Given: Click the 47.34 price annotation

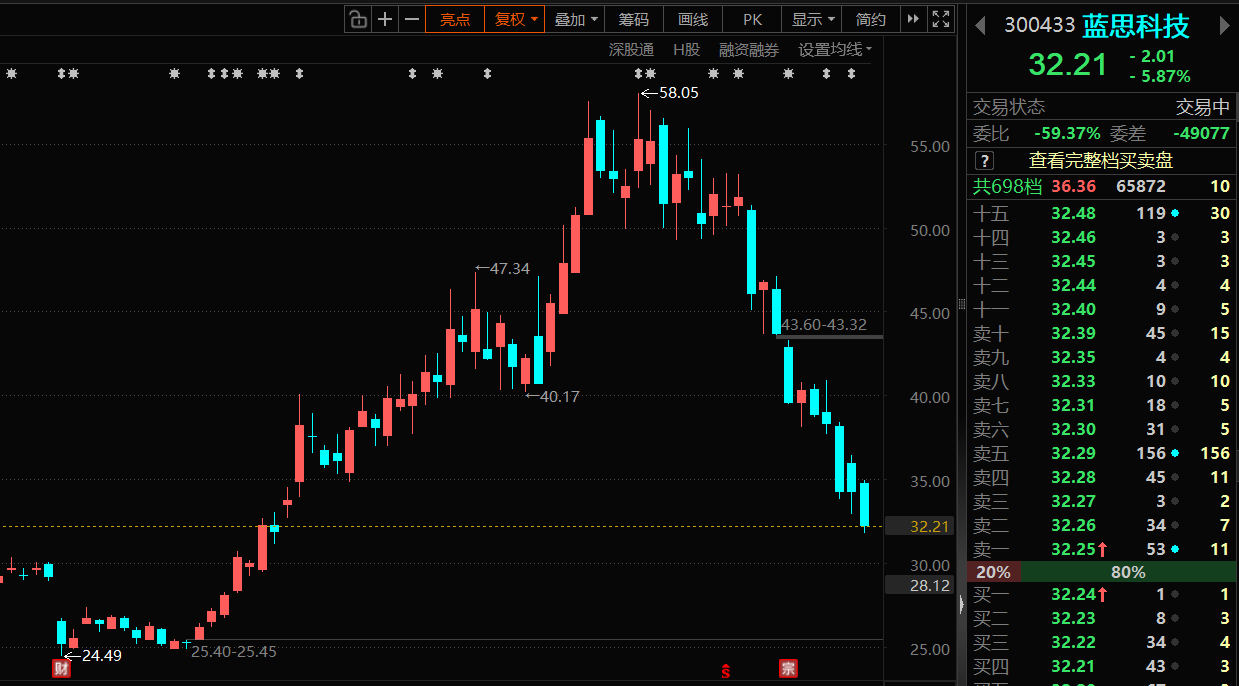Looking at the screenshot, I should pos(510,268).
